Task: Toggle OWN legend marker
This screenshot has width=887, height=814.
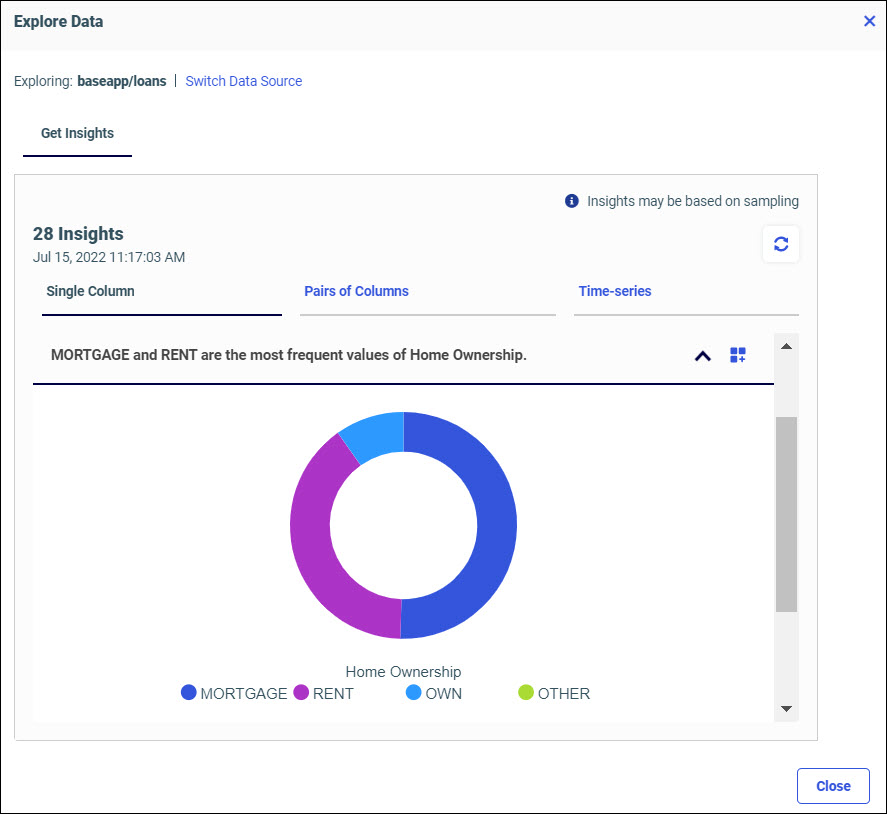Action: coord(414,693)
